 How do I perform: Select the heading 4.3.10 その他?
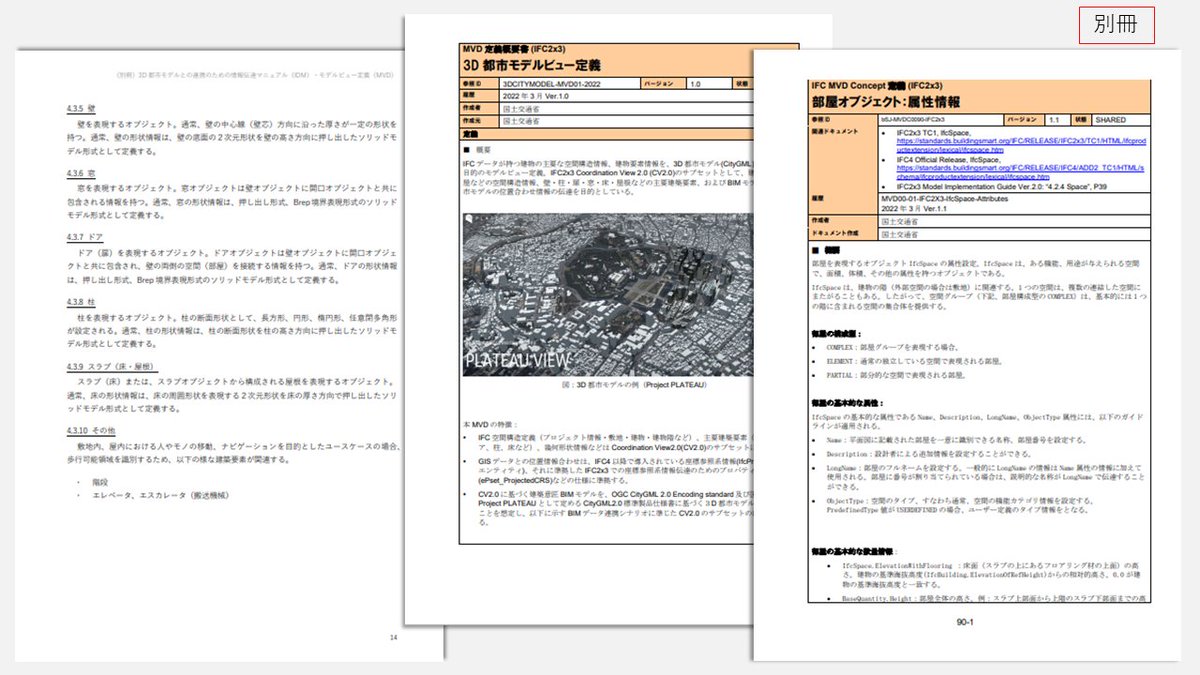coord(92,431)
